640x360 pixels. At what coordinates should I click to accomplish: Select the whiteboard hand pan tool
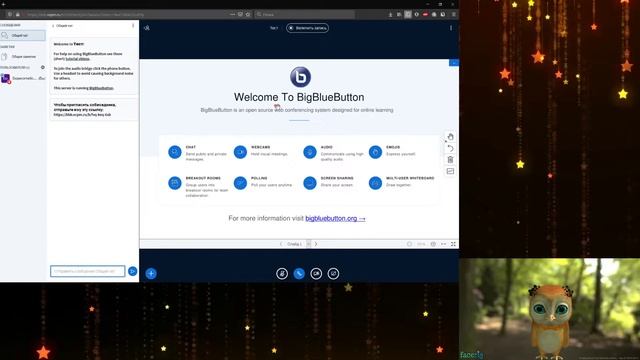coord(450,137)
